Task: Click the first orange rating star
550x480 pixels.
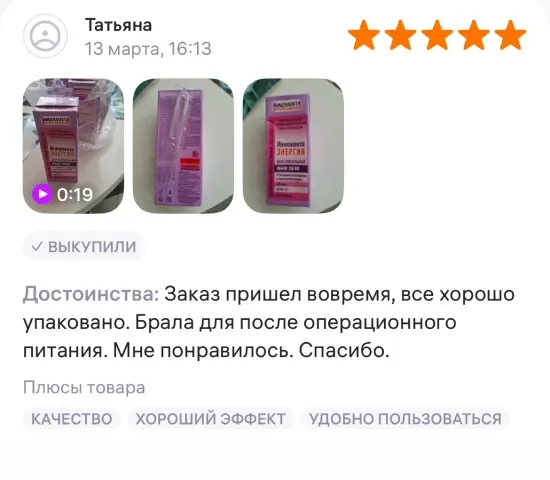Action: click(x=364, y=34)
